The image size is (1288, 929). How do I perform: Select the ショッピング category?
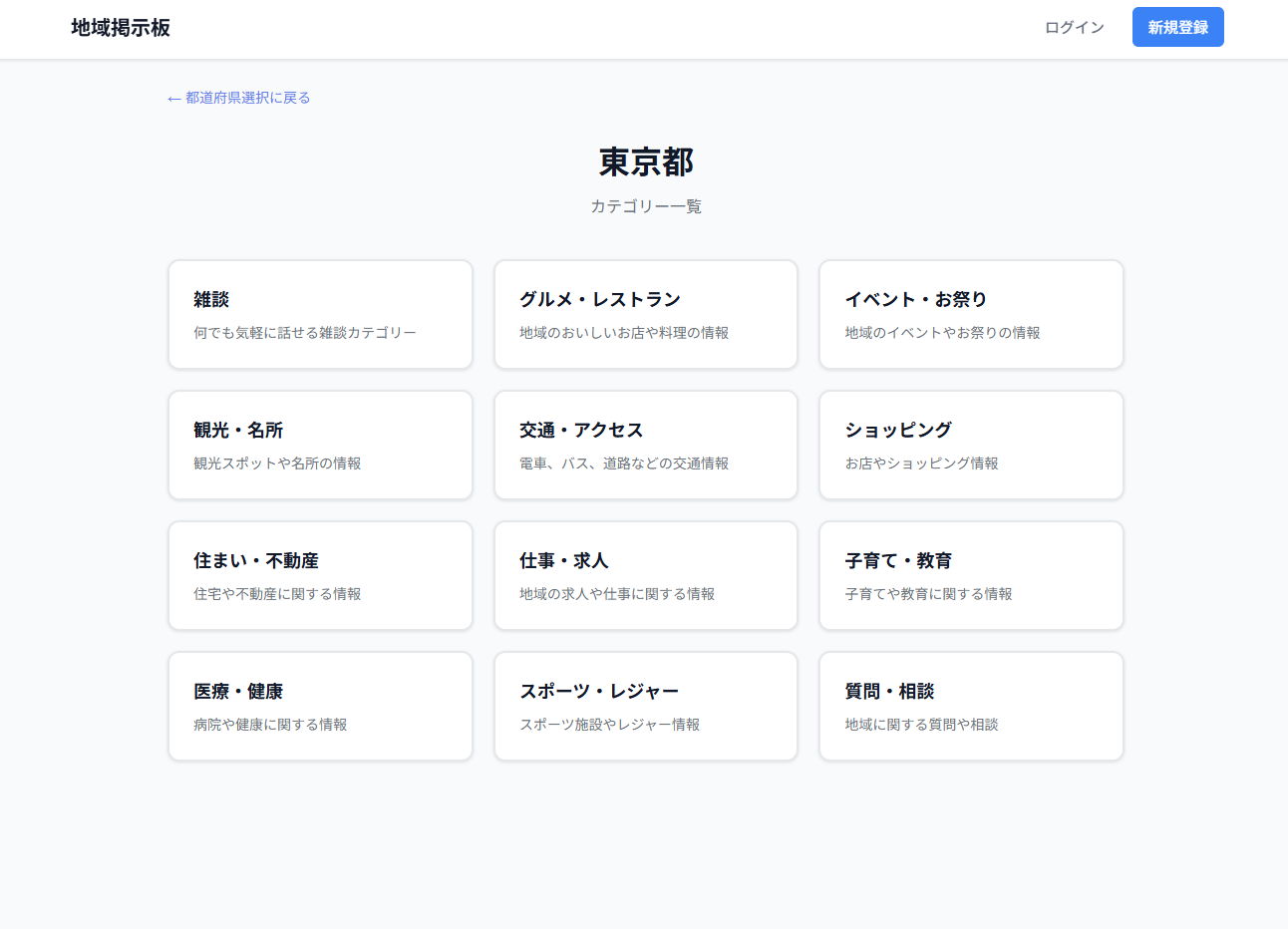click(970, 445)
